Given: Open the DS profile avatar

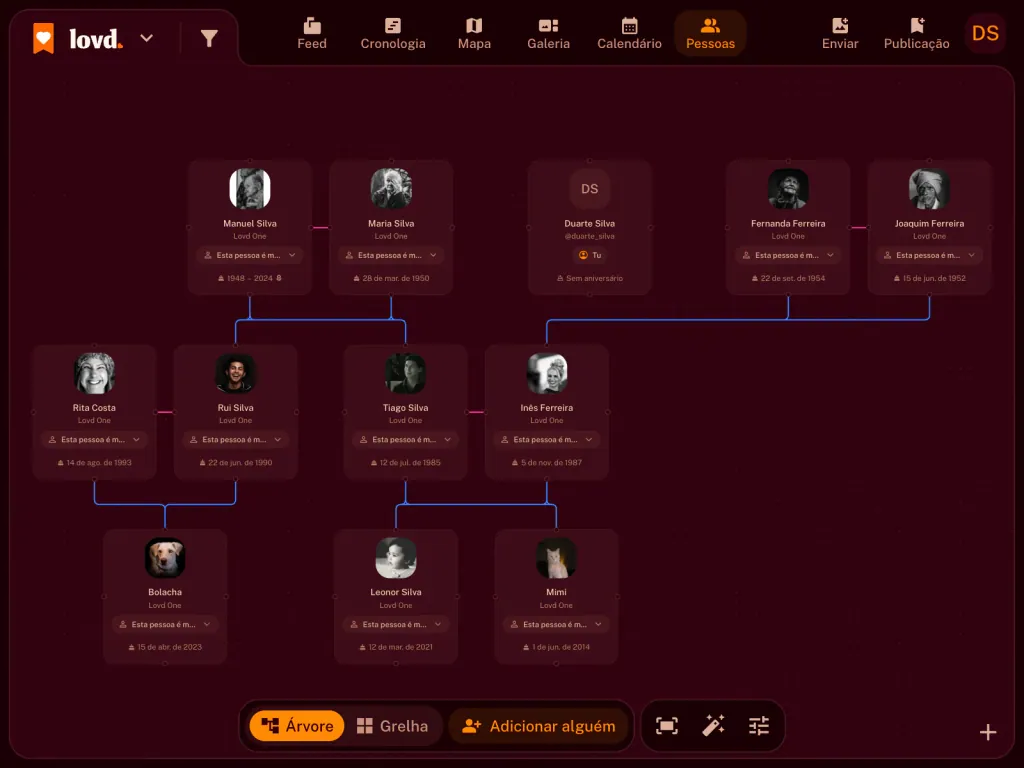Looking at the screenshot, I should tap(985, 33).
